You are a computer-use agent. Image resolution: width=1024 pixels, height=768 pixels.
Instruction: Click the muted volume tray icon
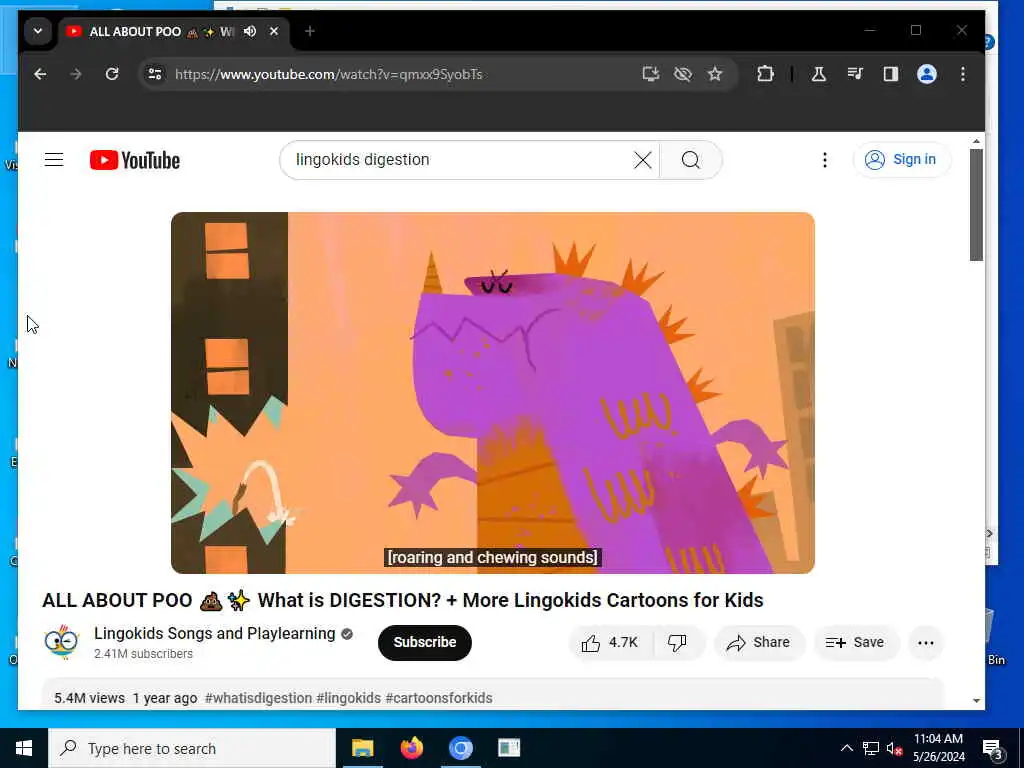(894, 749)
